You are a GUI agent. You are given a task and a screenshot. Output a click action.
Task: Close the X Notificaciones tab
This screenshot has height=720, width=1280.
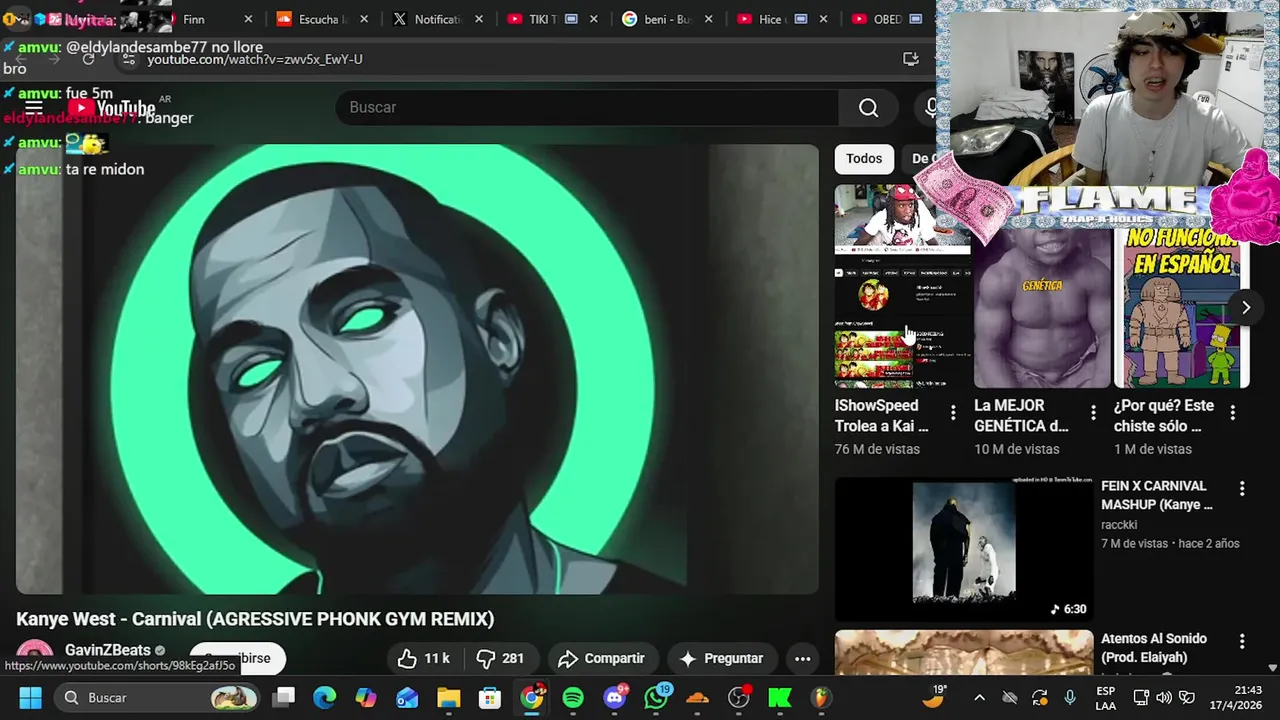click(479, 19)
